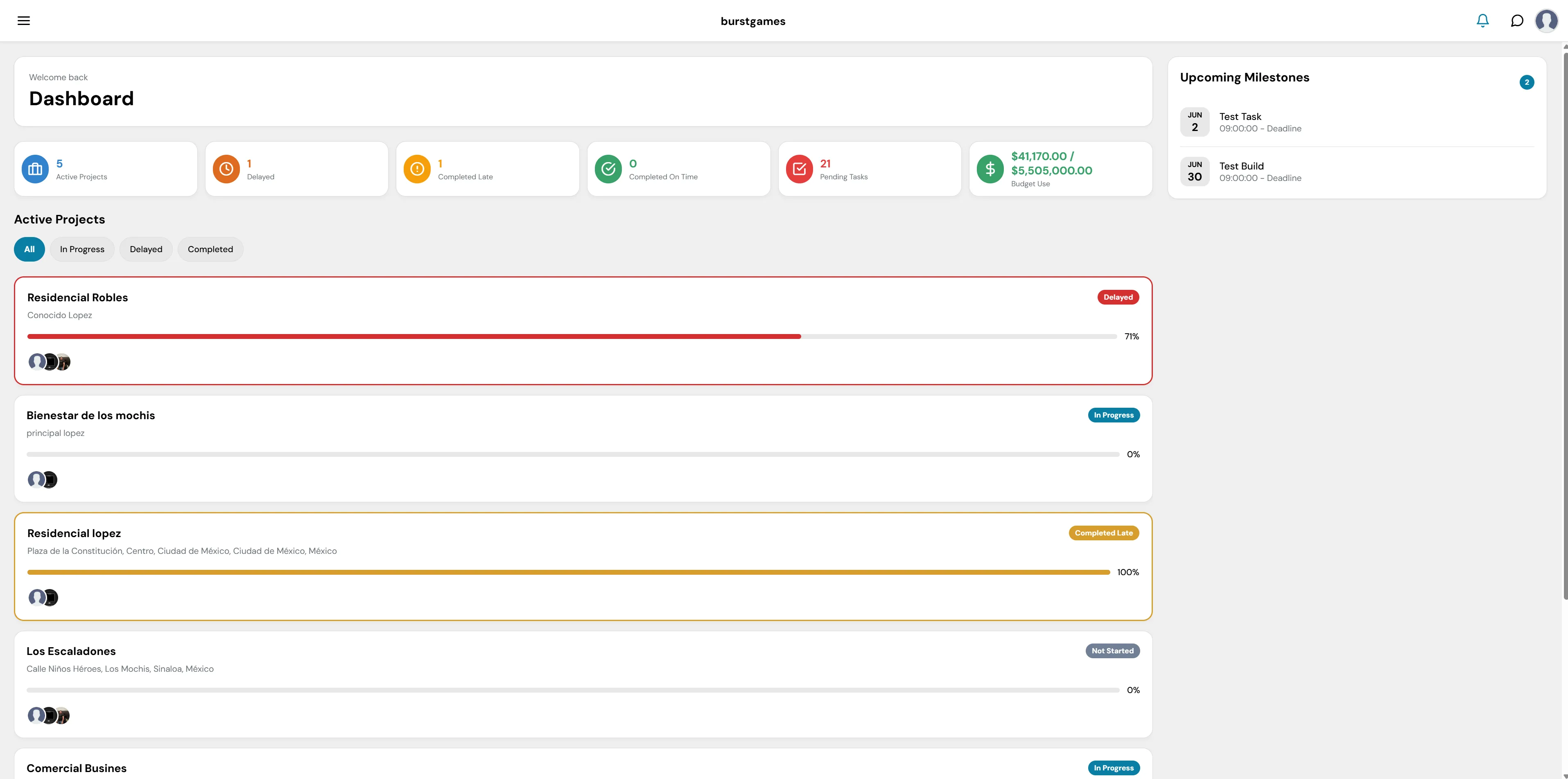The image size is (1568, 779).
Task: Click the Dashboard heading
Action: [x=81, y=99]
